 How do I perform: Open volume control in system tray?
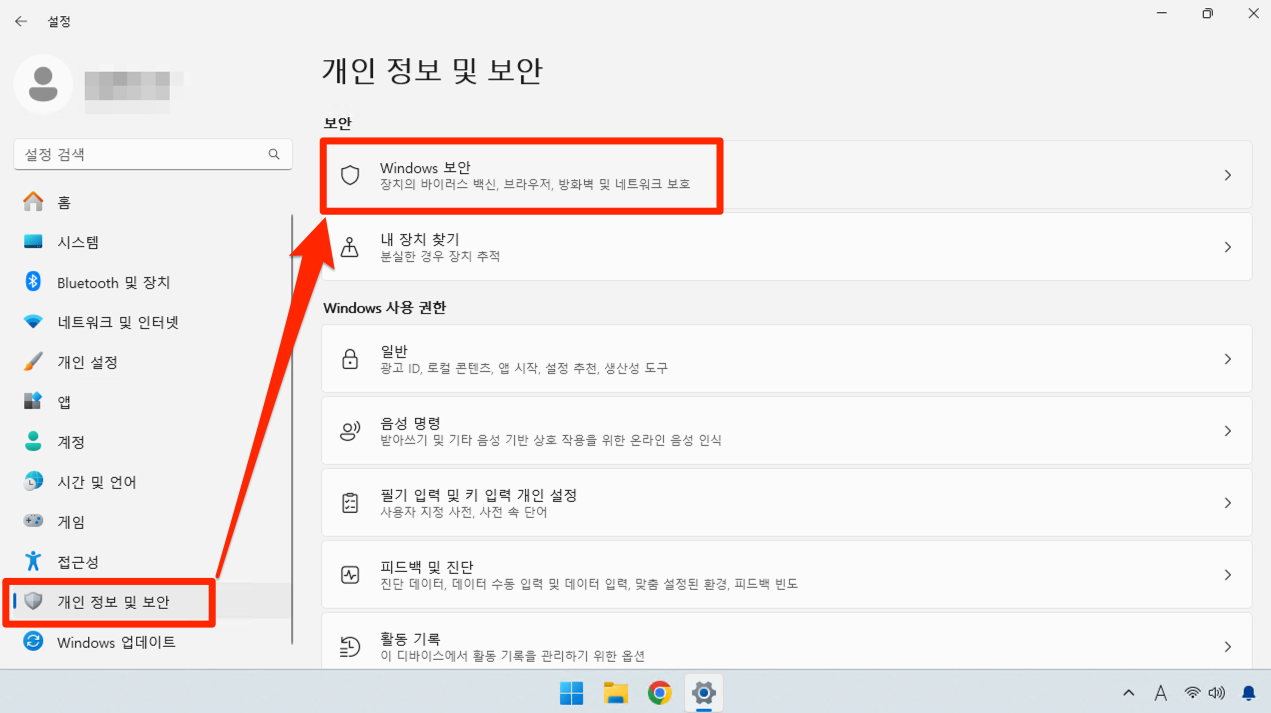[x=1217, y=692]
